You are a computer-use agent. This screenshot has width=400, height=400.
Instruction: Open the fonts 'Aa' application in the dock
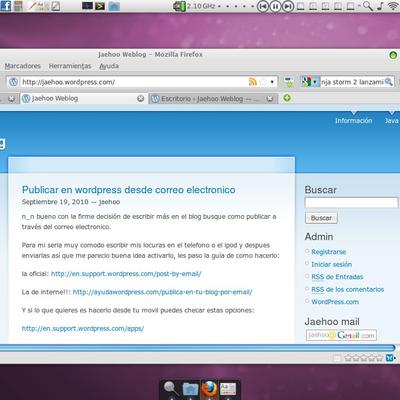tap(228, 389)
